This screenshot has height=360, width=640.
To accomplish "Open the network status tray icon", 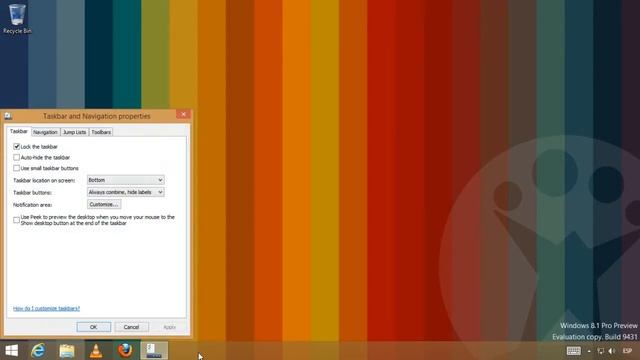I will pyautogui.click(x=600, y=351).
